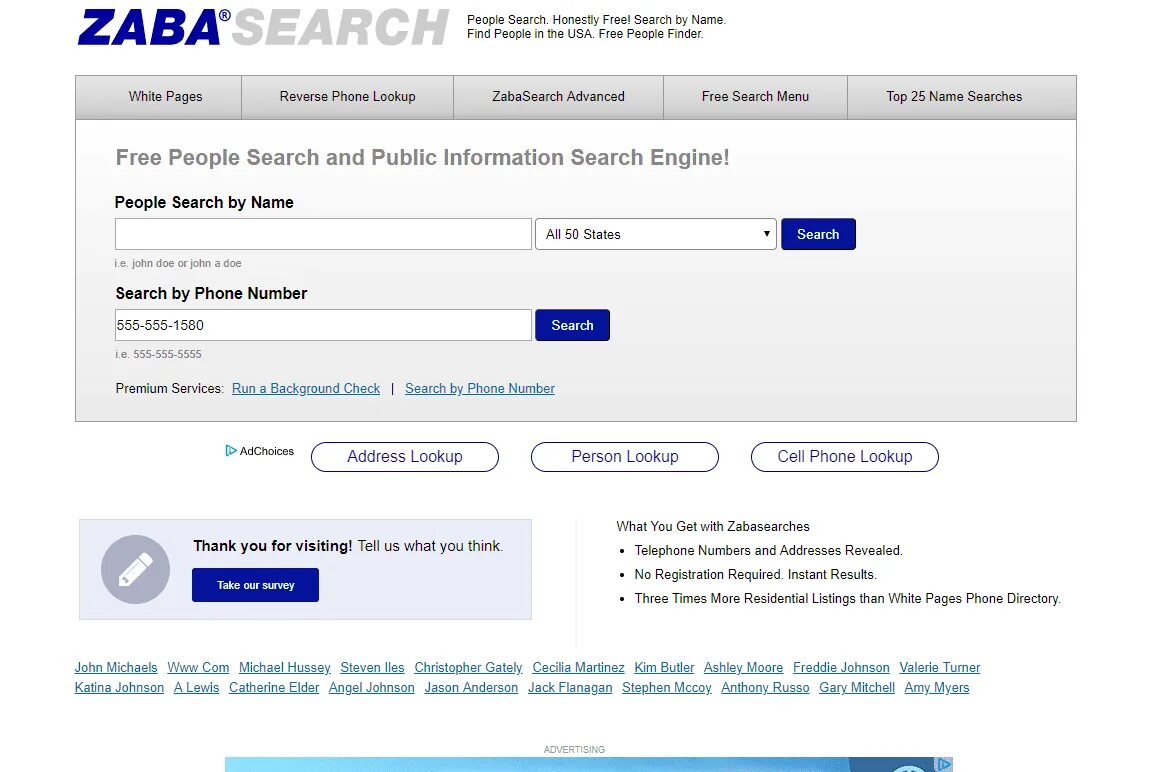Focus the People Search by Name field
The image size is (1157, 772).
pos(323,234)
